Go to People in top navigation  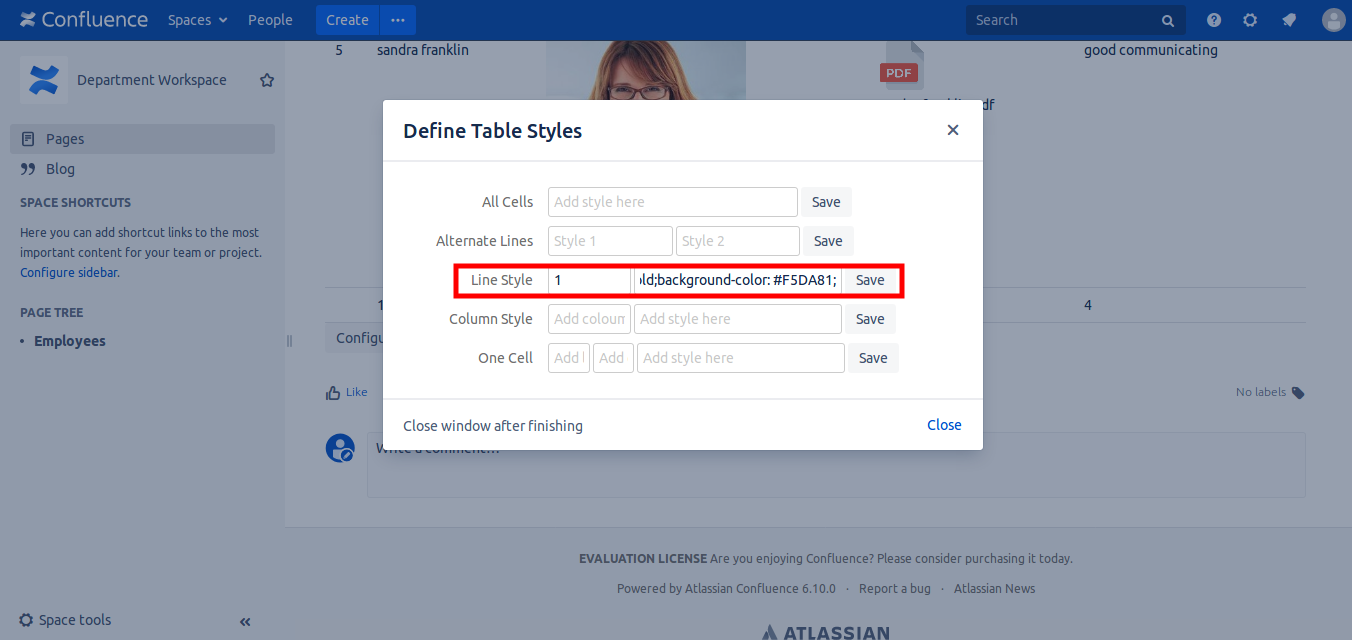270,20
